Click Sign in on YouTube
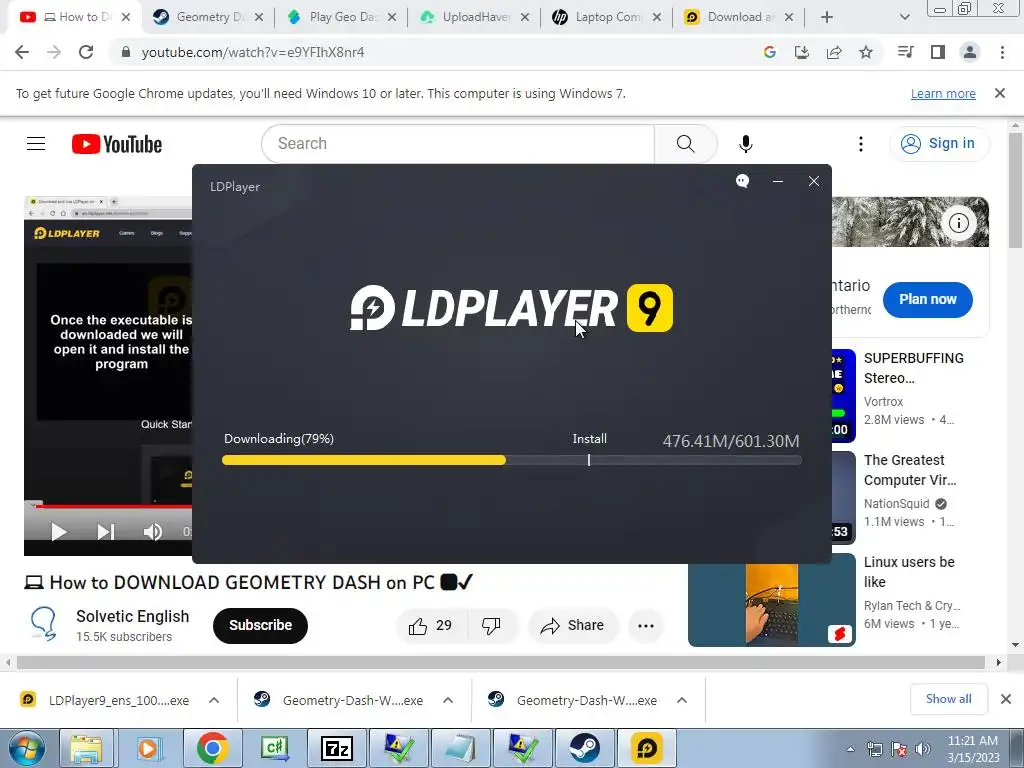 938,144
